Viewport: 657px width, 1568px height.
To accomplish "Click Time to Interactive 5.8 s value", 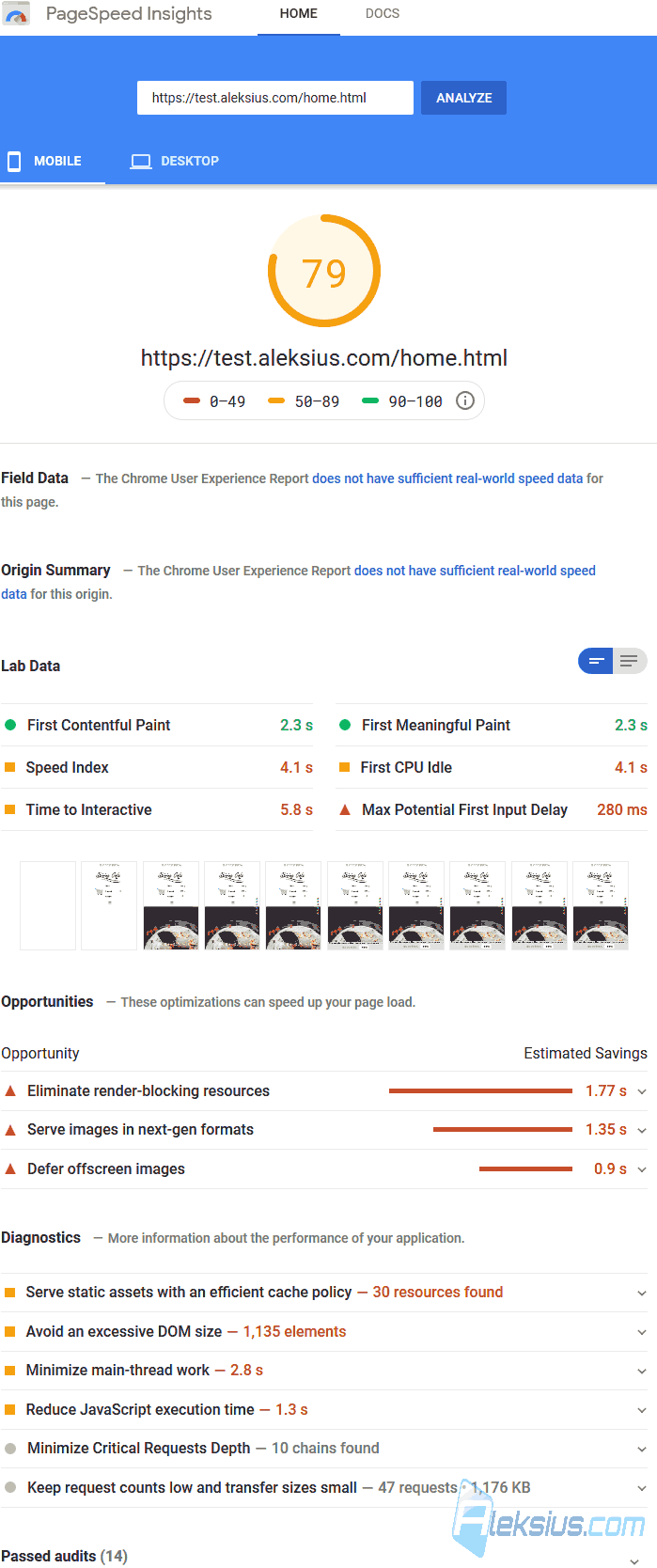I will 297,809.
